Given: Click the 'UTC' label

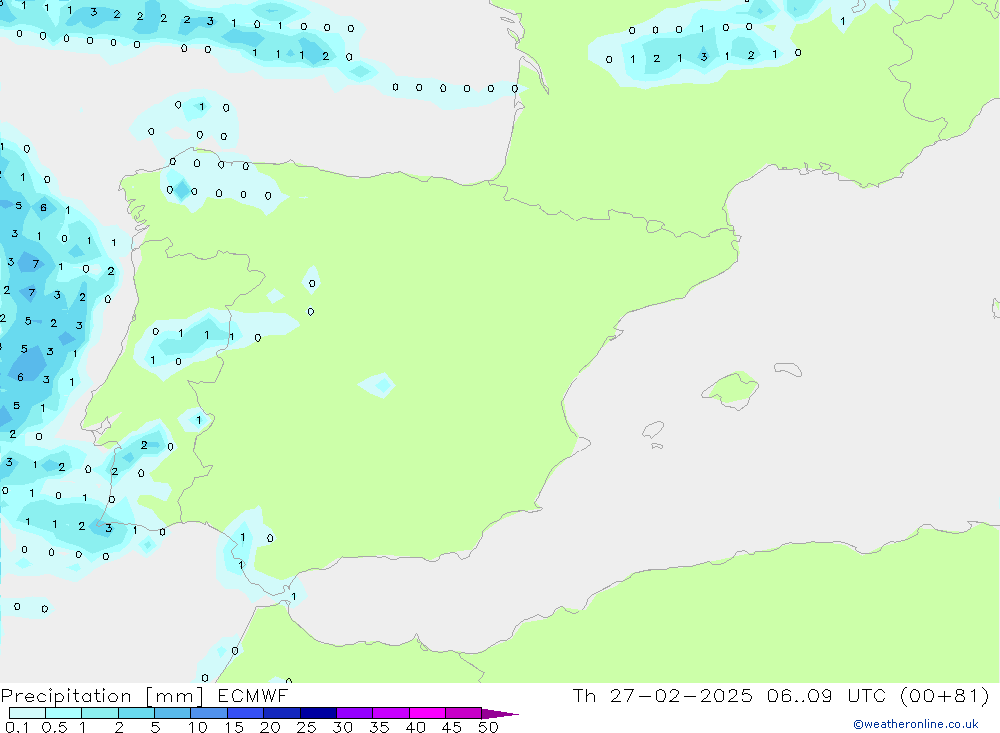Looking at the screenshot, I should tap(867, 695).
